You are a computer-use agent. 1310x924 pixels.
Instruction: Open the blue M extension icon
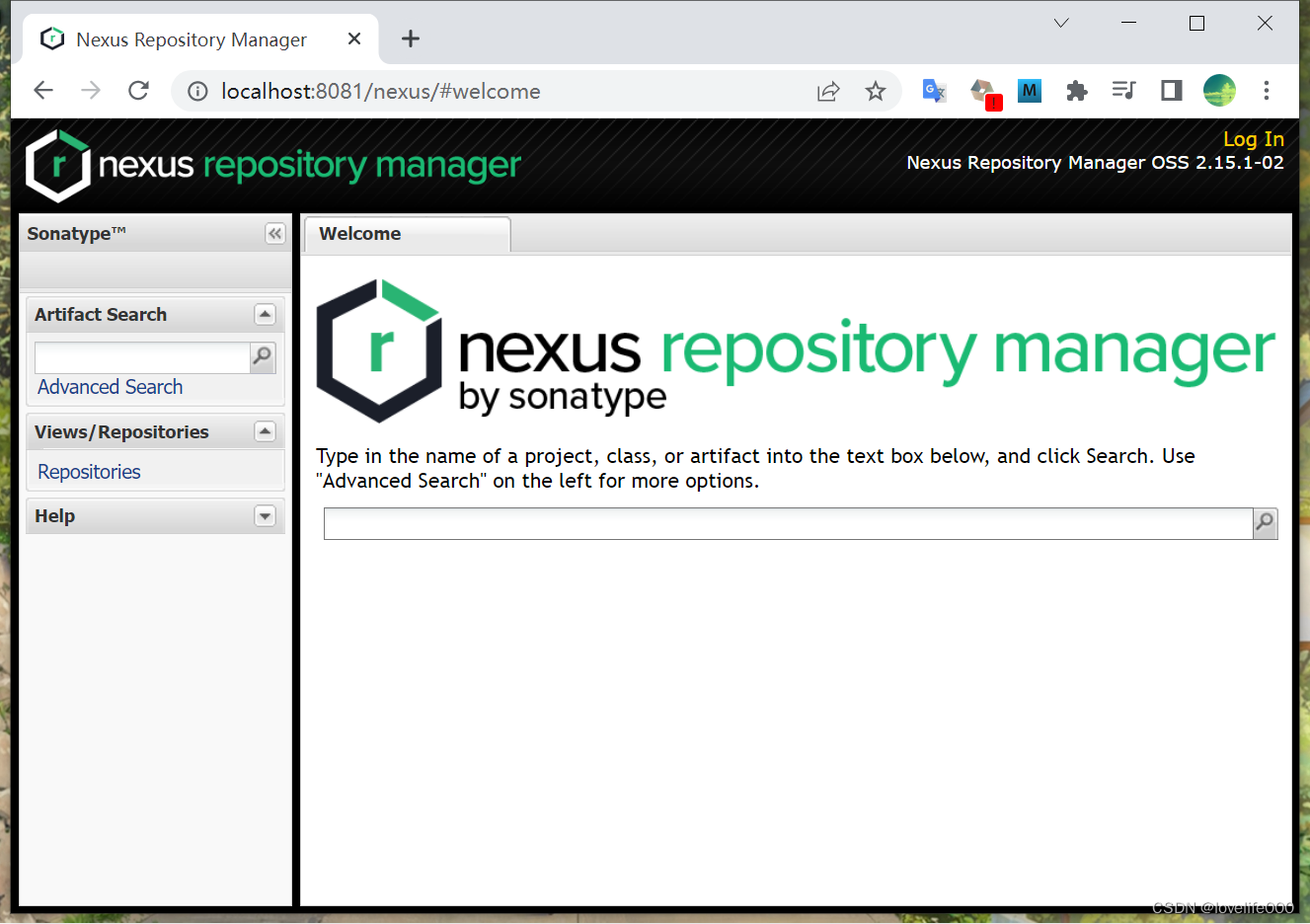point(1030,92)
